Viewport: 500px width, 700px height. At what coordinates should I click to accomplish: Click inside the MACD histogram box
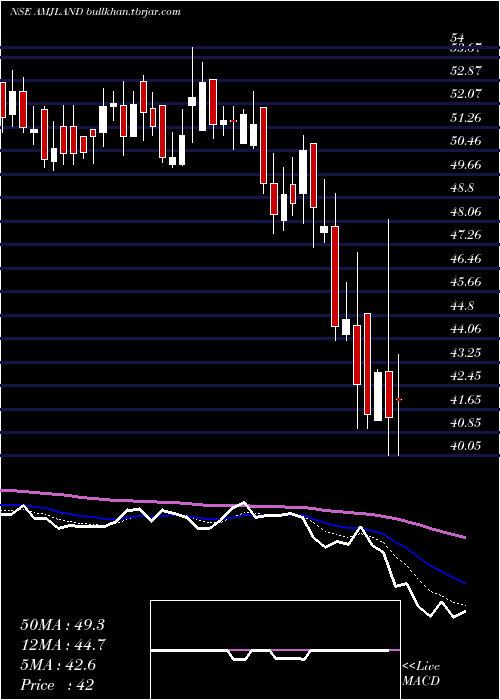275,650
